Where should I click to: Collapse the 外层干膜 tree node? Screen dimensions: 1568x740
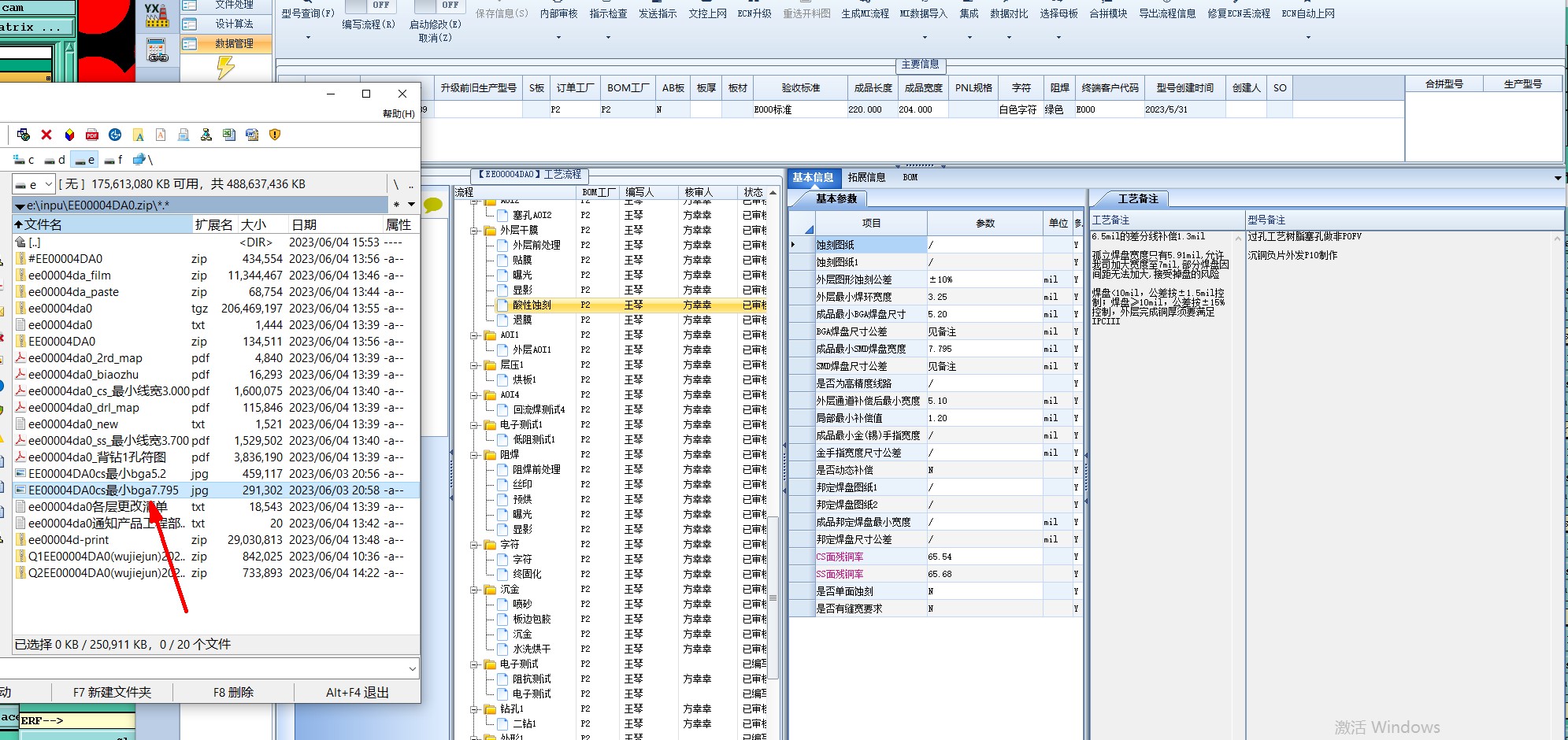tap(475, 231)
